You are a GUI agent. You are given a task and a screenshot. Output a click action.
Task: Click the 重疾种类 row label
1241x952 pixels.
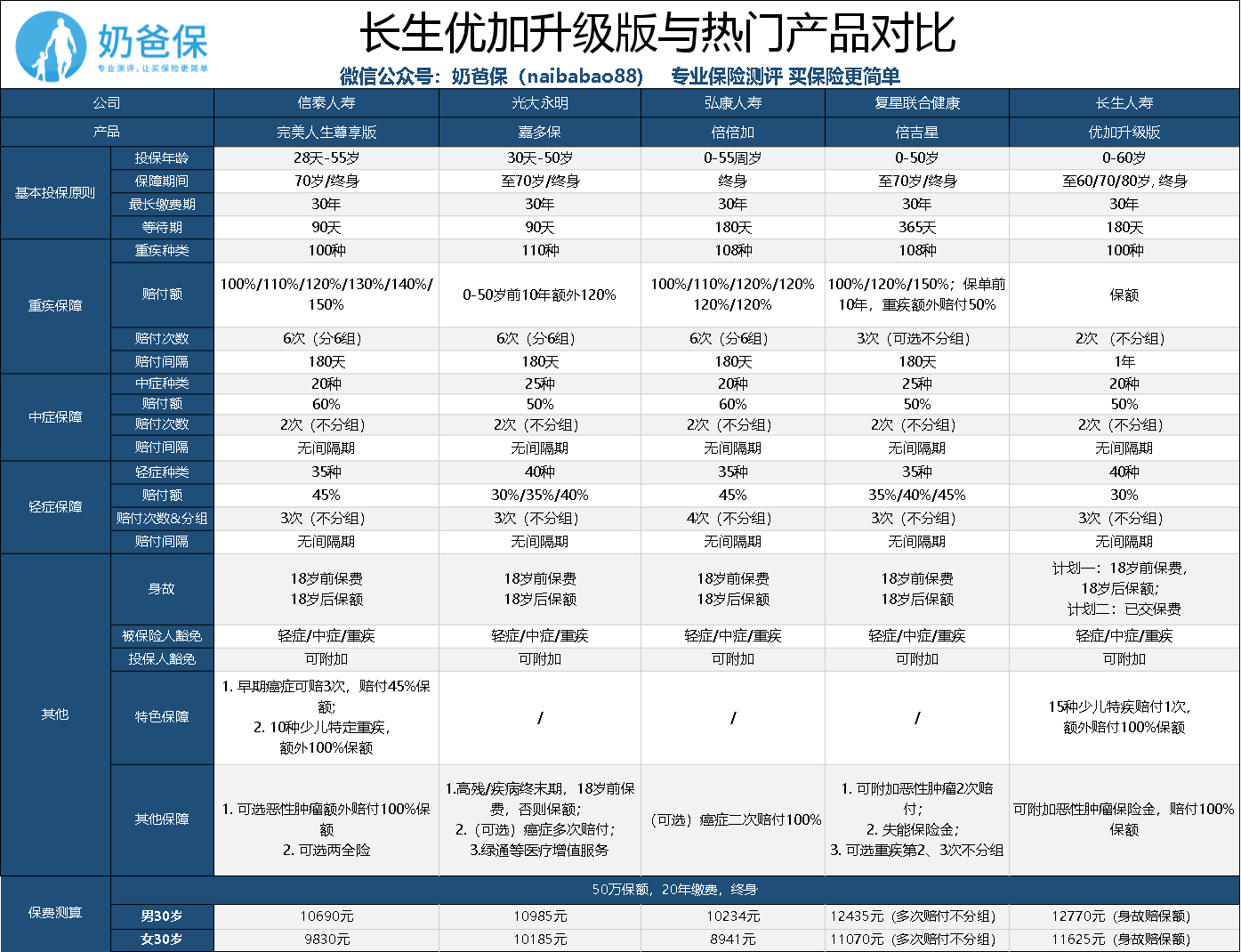tap(162, 250)
